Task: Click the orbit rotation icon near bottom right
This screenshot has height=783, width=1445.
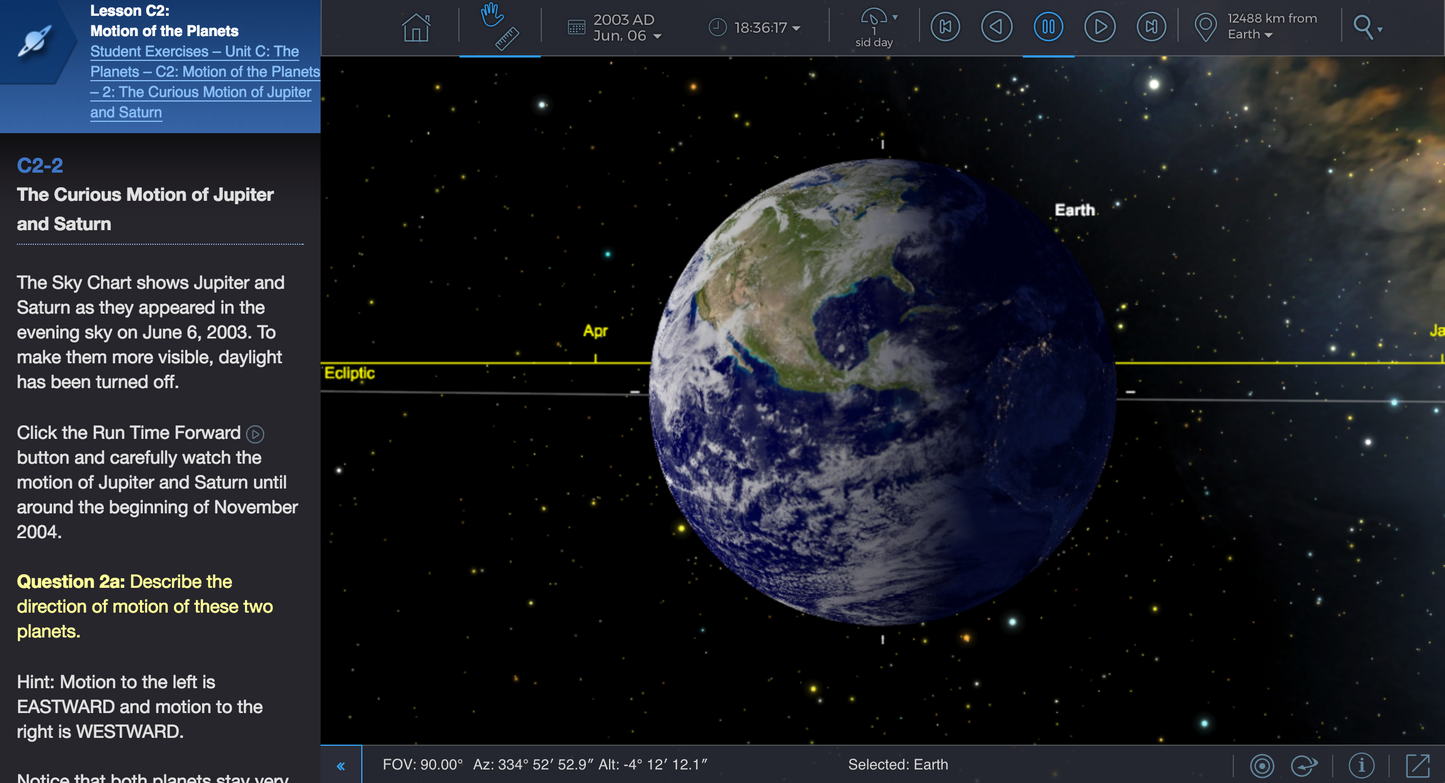Action: point(1303,764)
